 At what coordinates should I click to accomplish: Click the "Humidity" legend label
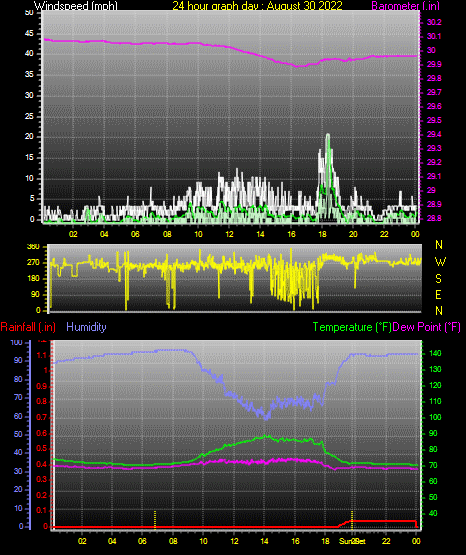86,327
